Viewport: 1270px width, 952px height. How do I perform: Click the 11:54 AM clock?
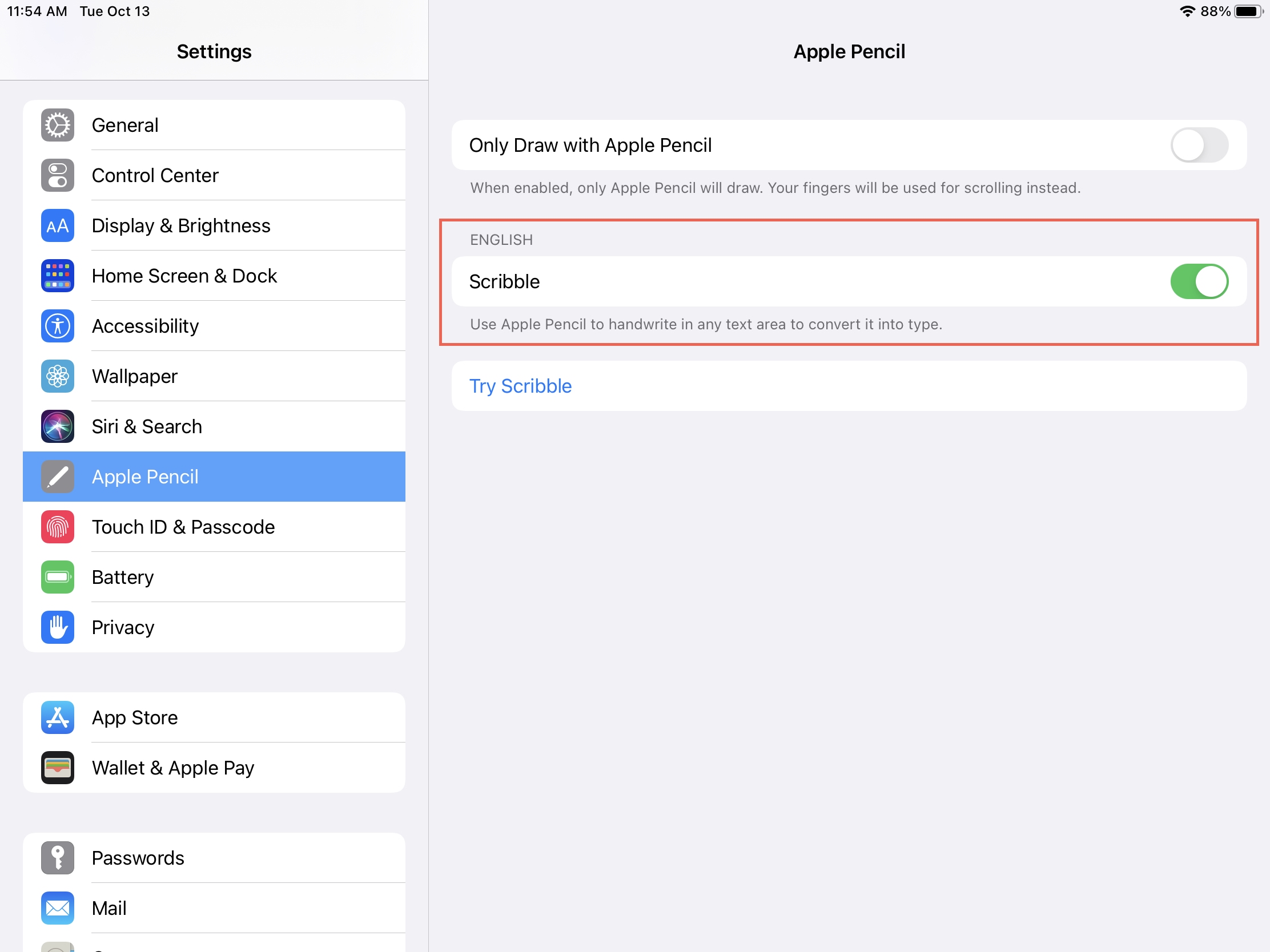click(x=37, y=11)
